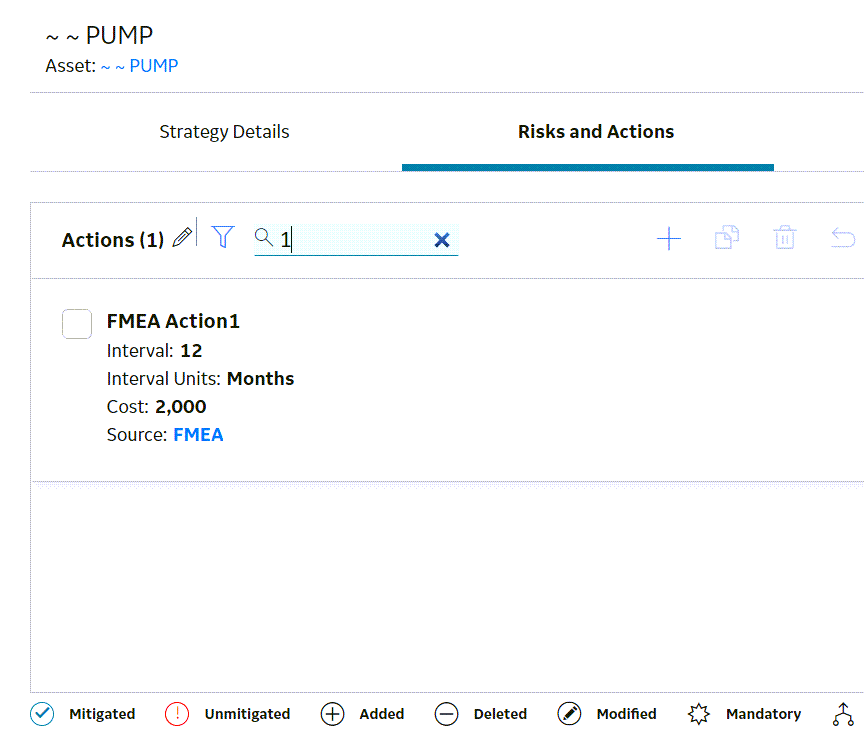The width and height of the screenshot is (864, 732).
Task: Click the trash delete icon
Action: (785, 238)
